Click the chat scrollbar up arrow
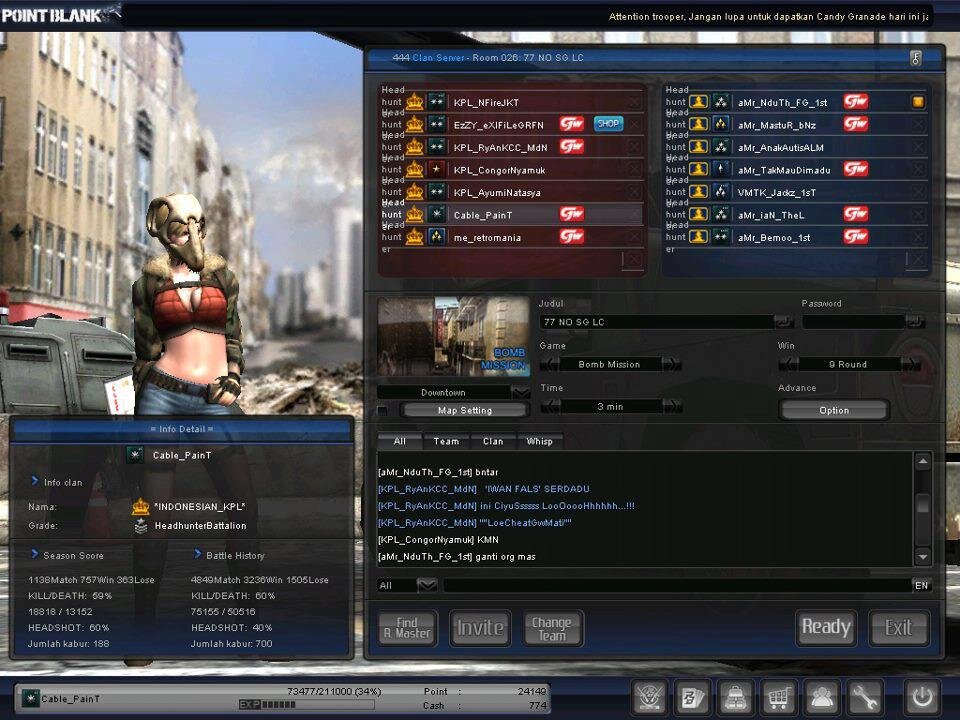 (x=923, y=461)
